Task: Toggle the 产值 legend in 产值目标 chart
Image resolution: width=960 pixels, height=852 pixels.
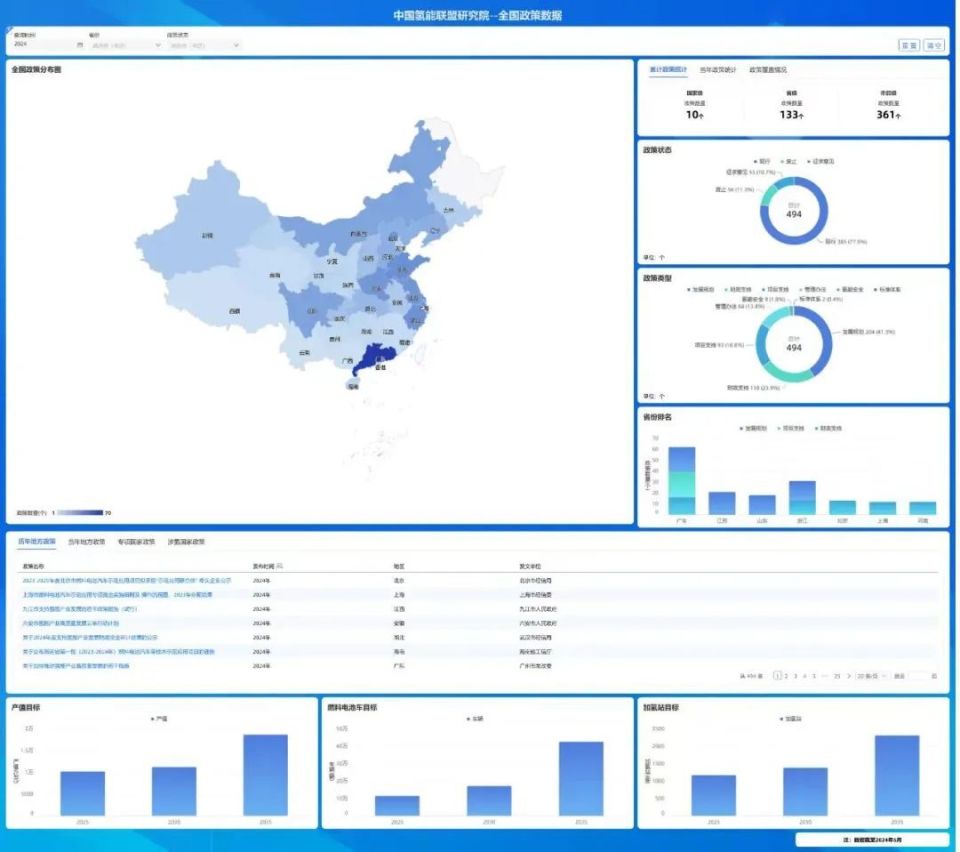Action: pos(159,719)
